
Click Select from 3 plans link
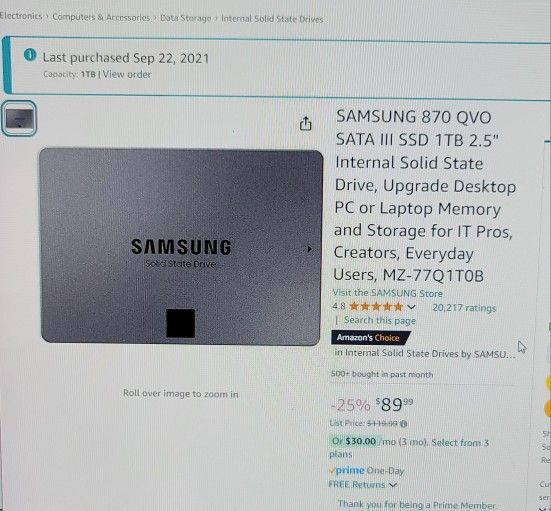pyautogui.click(x=409, y=448)
